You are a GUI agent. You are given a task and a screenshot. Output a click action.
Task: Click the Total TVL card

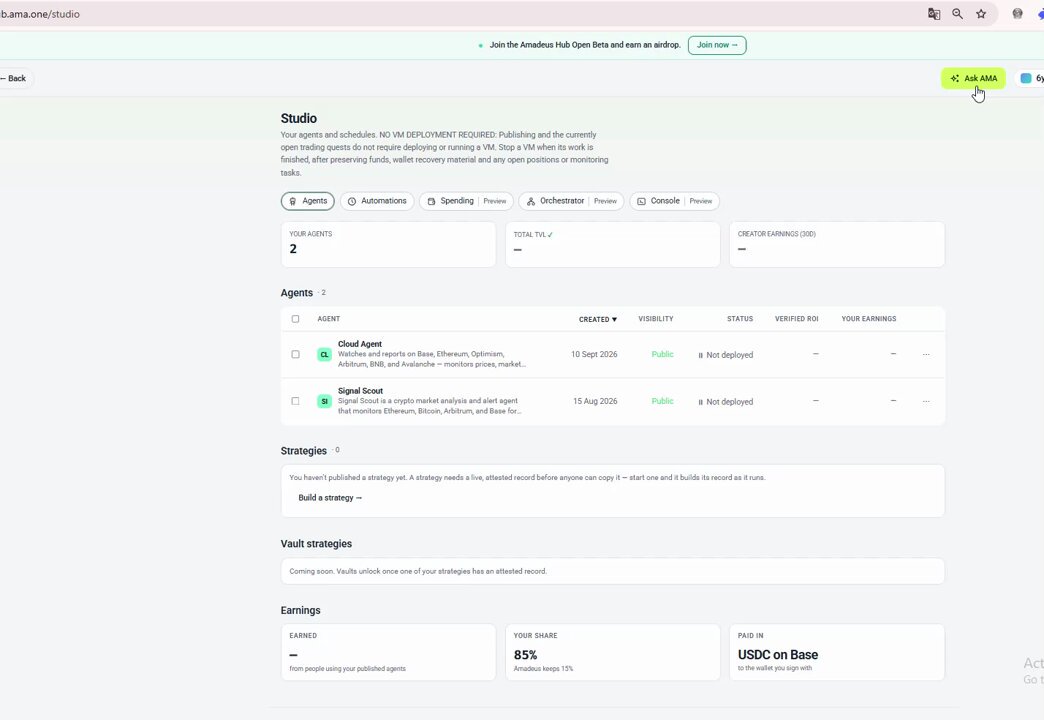coord(613,244)
